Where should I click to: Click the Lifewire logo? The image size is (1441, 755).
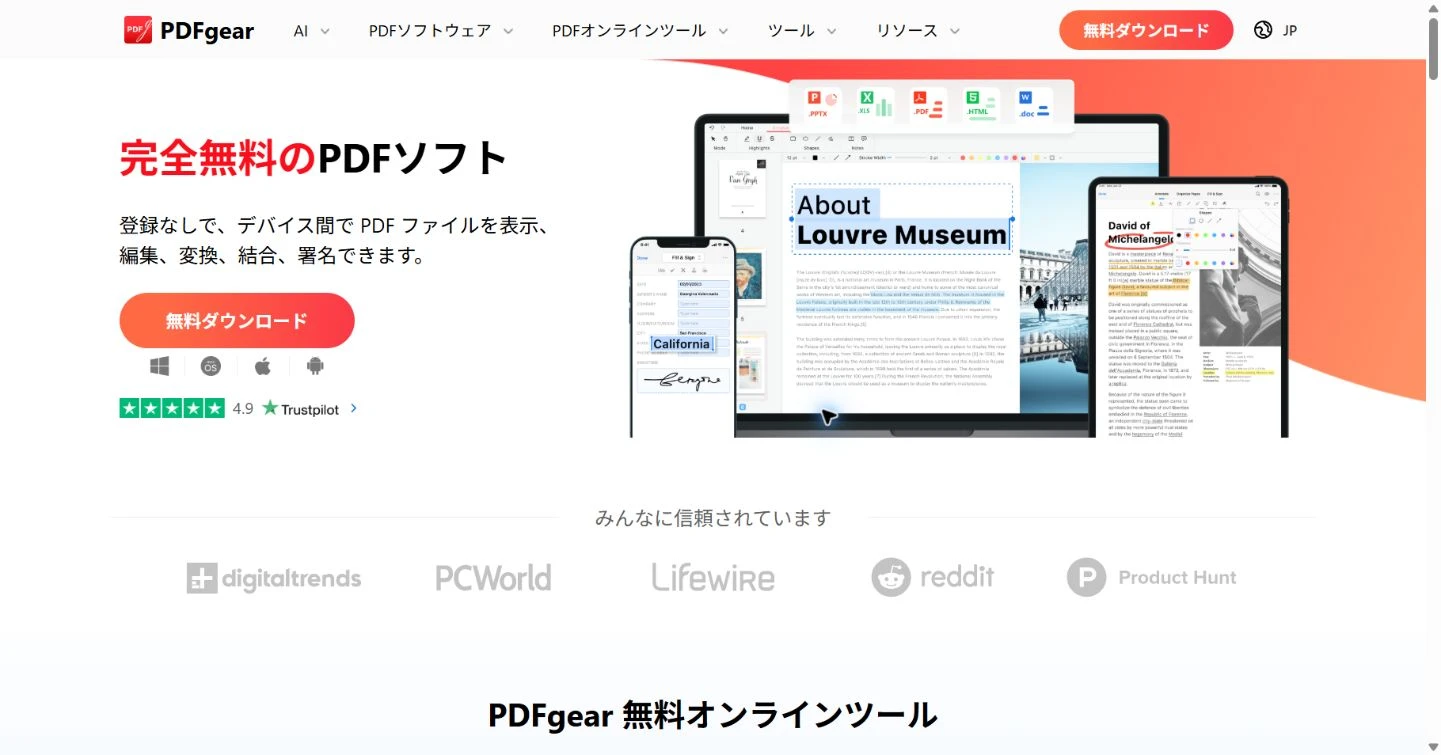click(x=713, y=577)
